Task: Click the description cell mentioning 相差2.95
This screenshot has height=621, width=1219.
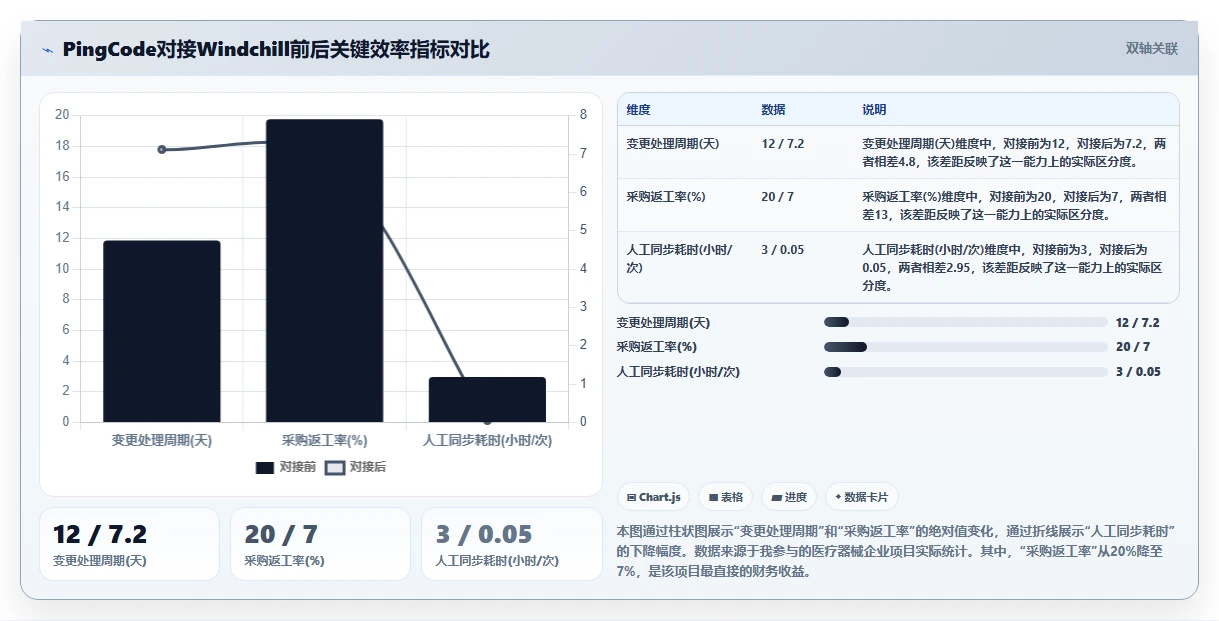Action: [x=1014, y=267]
